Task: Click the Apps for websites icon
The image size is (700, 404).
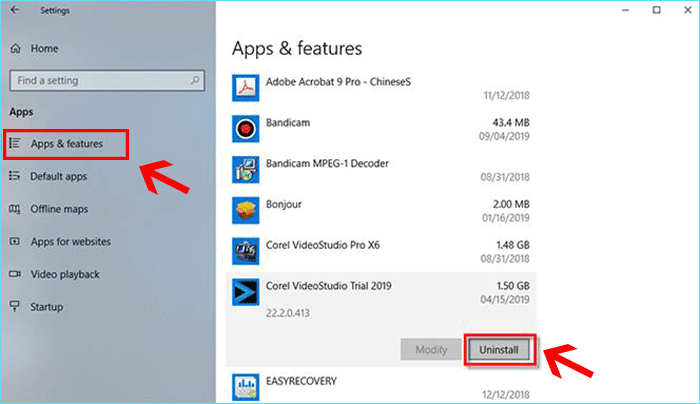Action: pos(15,242)
